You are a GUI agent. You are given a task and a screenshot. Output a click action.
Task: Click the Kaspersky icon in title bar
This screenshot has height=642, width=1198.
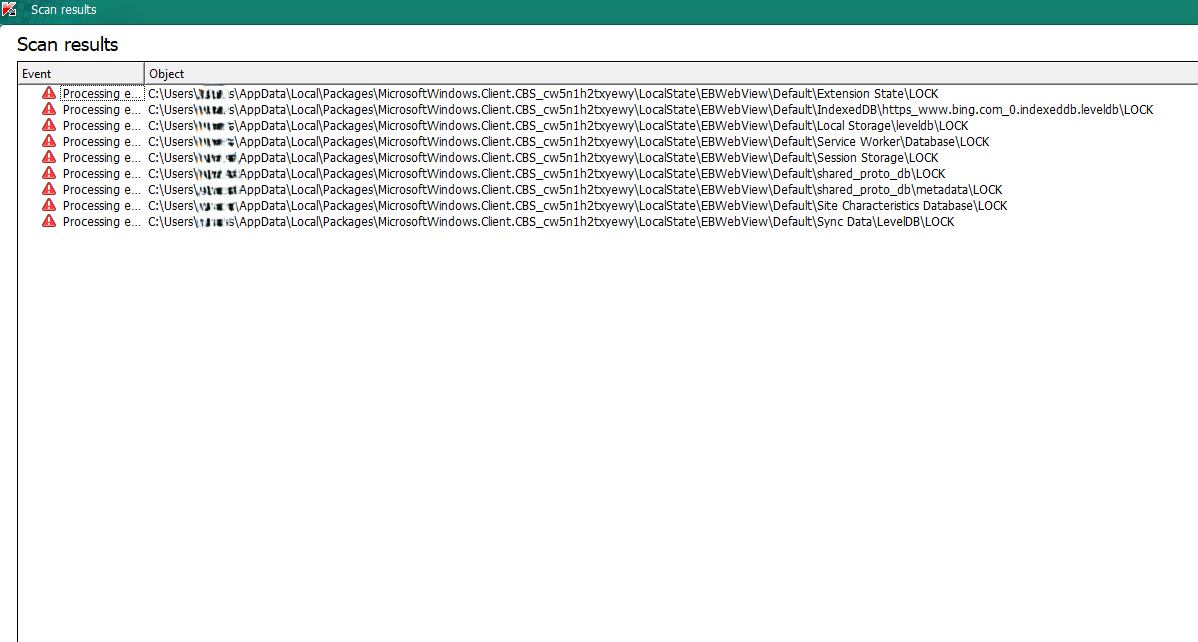[10, 10]
